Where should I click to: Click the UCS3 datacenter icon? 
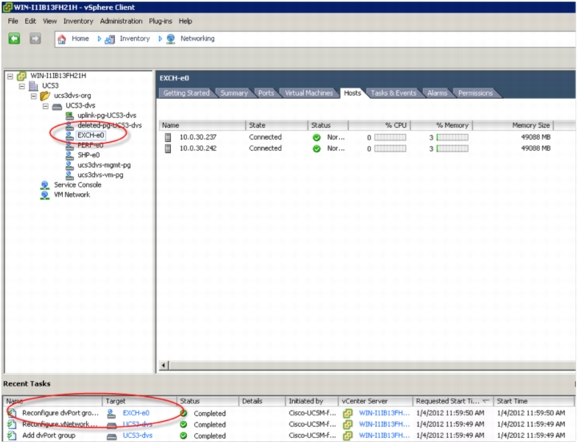pos(34,86)
